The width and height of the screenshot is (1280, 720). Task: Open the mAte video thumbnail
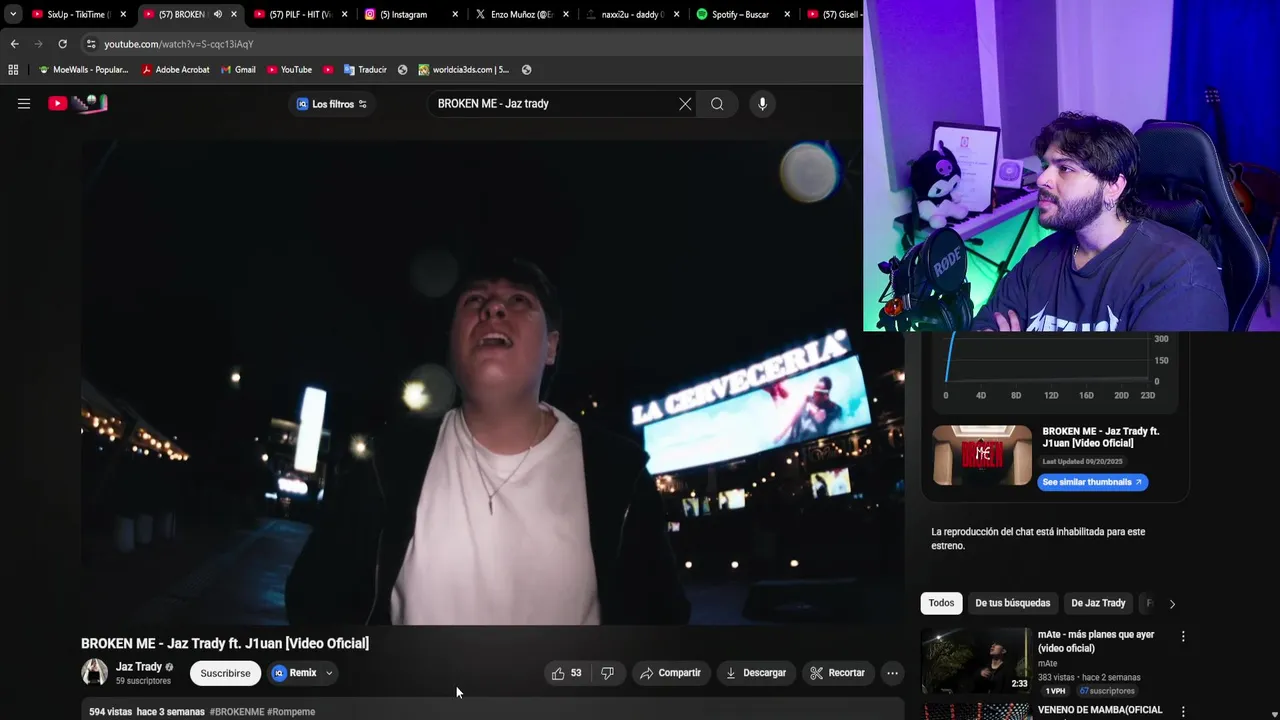975,660
